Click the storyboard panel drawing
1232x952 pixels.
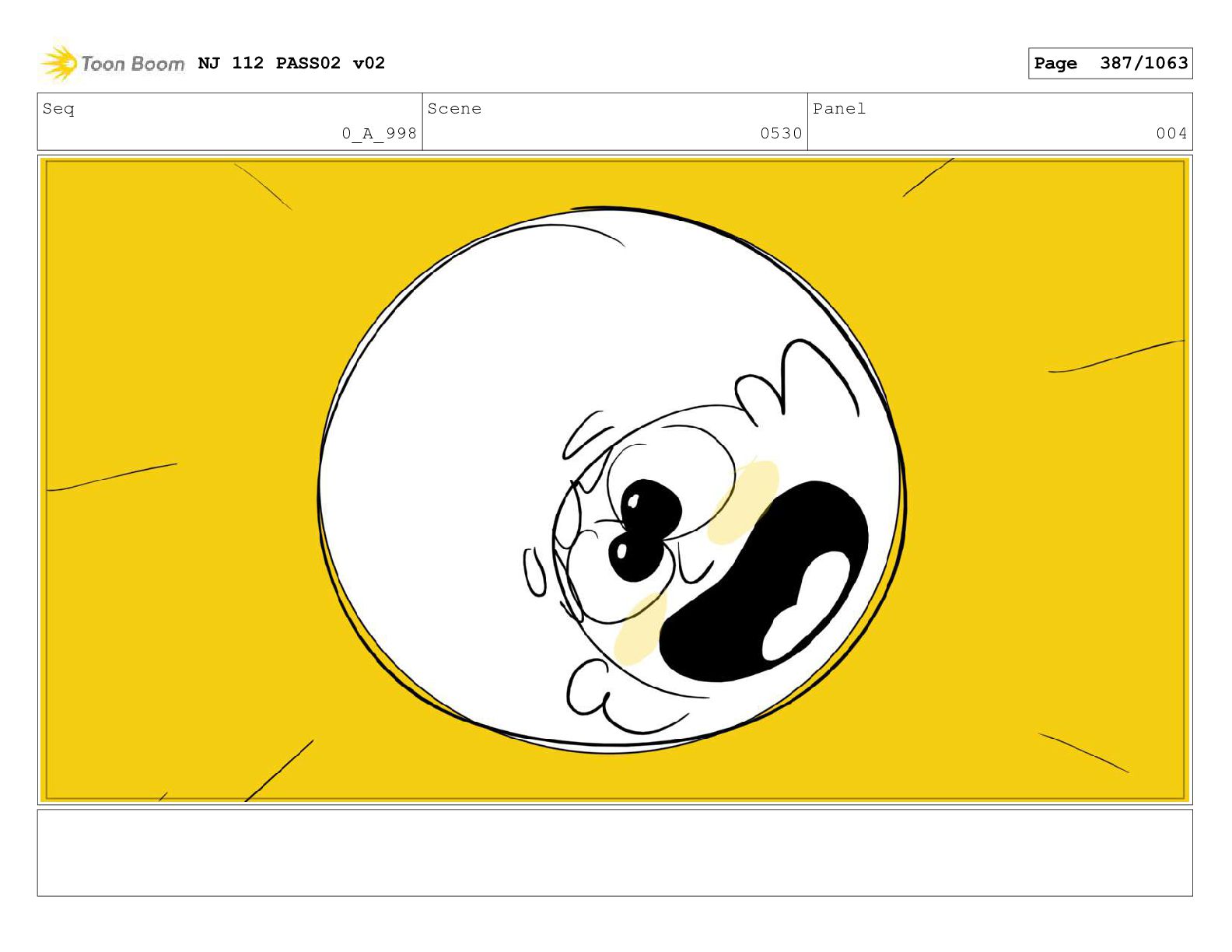[614, 479]
